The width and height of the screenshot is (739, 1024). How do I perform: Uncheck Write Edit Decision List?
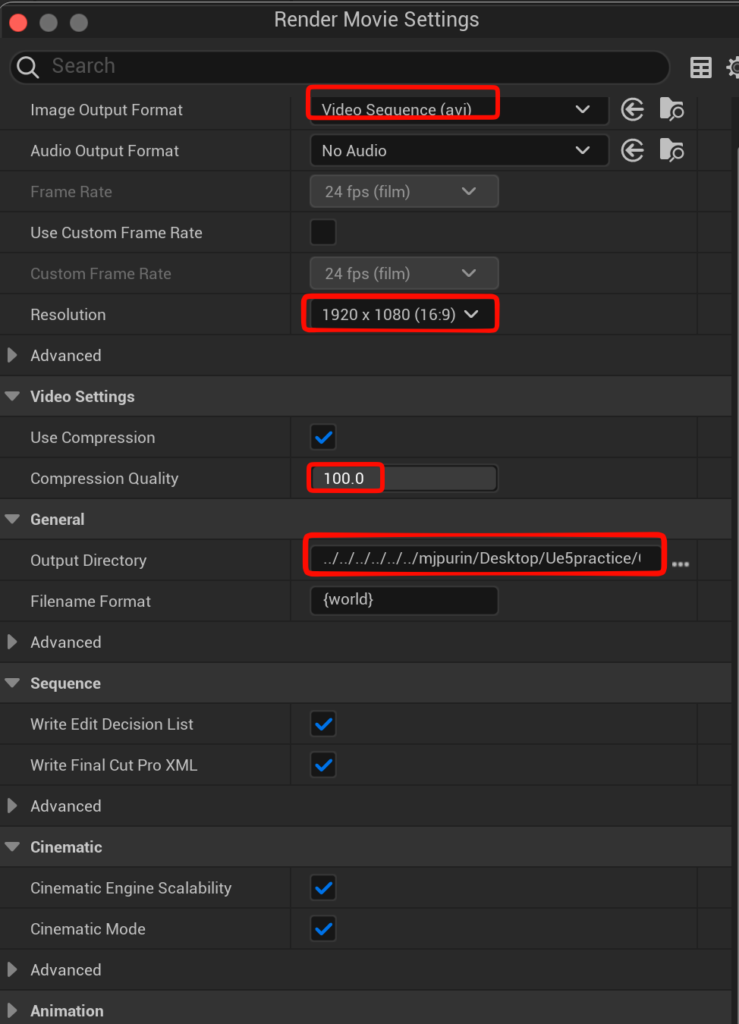(x=323, y=724)
